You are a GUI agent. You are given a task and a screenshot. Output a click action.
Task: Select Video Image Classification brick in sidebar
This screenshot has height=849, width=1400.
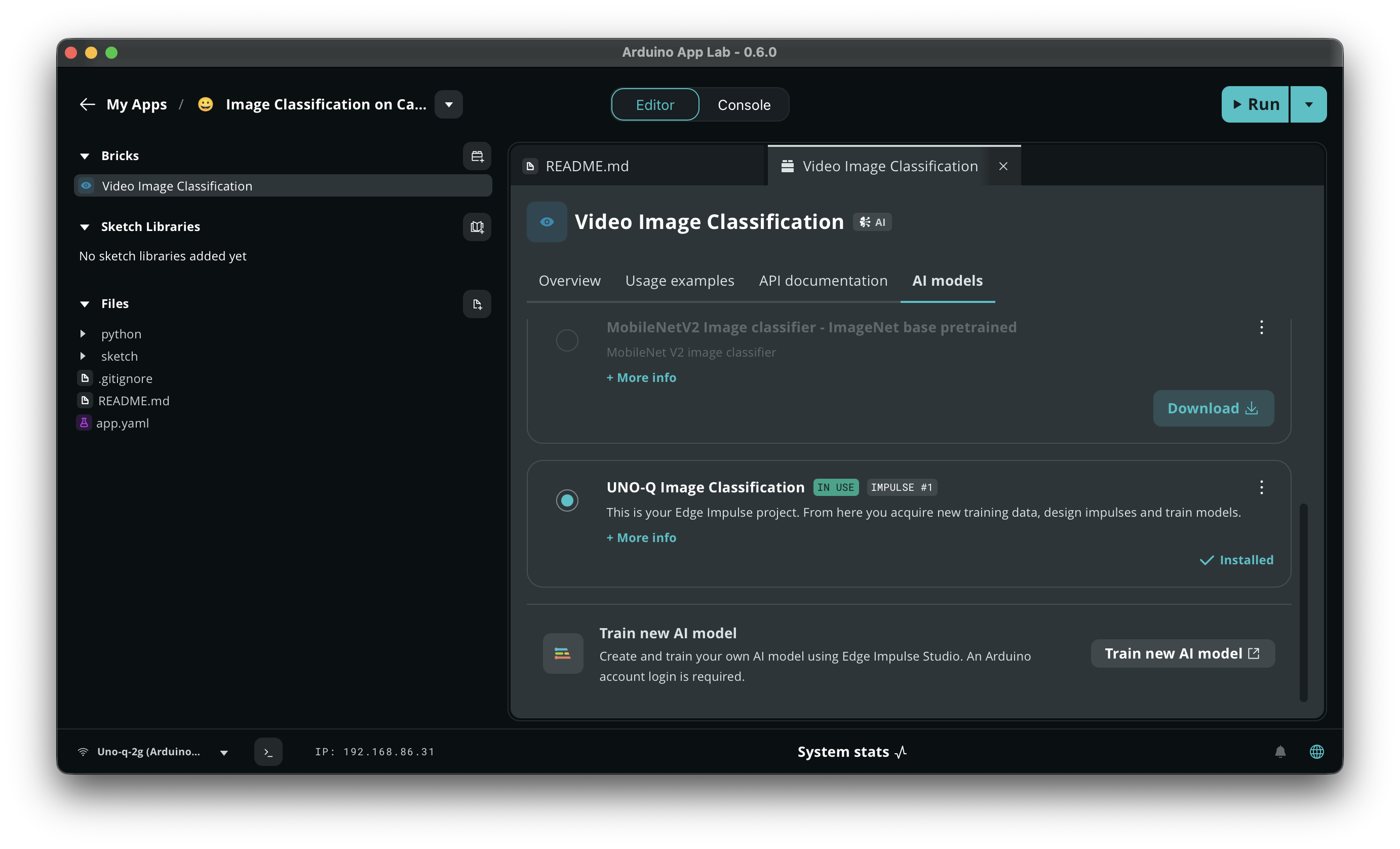click(x=283, y=186)
